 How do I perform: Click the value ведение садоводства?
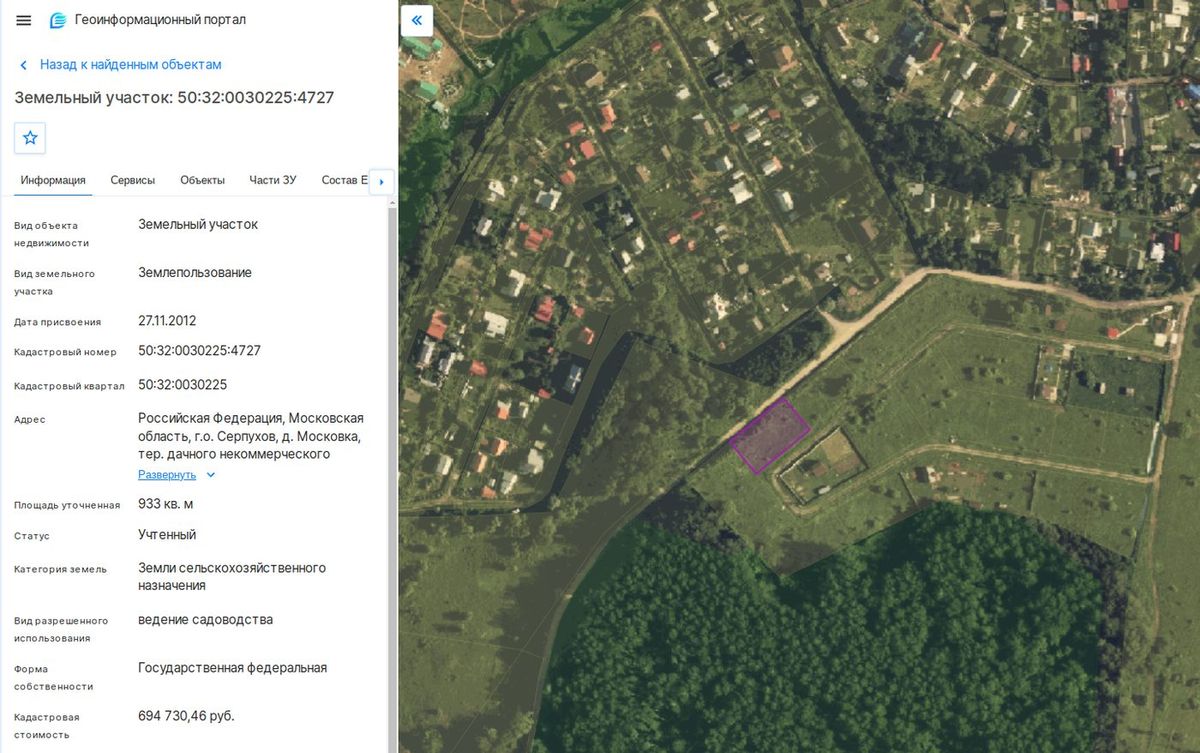tap(206, 620)
